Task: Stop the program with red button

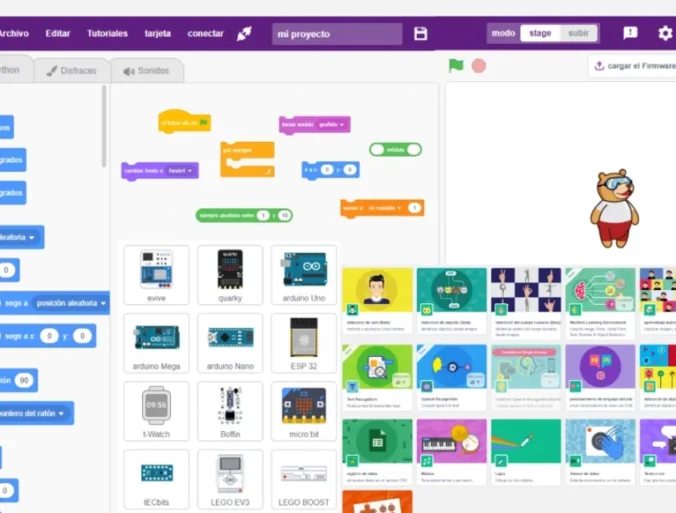Action: (479, 66)
